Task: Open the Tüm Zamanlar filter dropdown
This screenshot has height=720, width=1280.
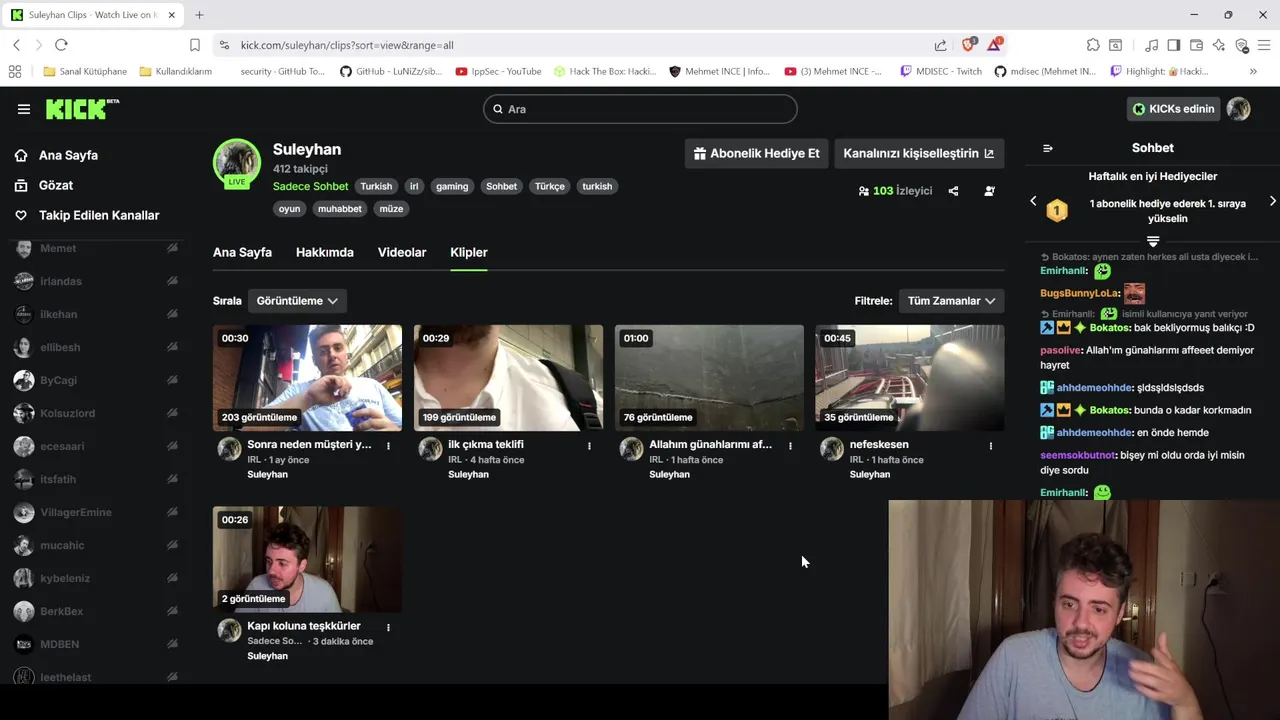Action: click(950, 300)
